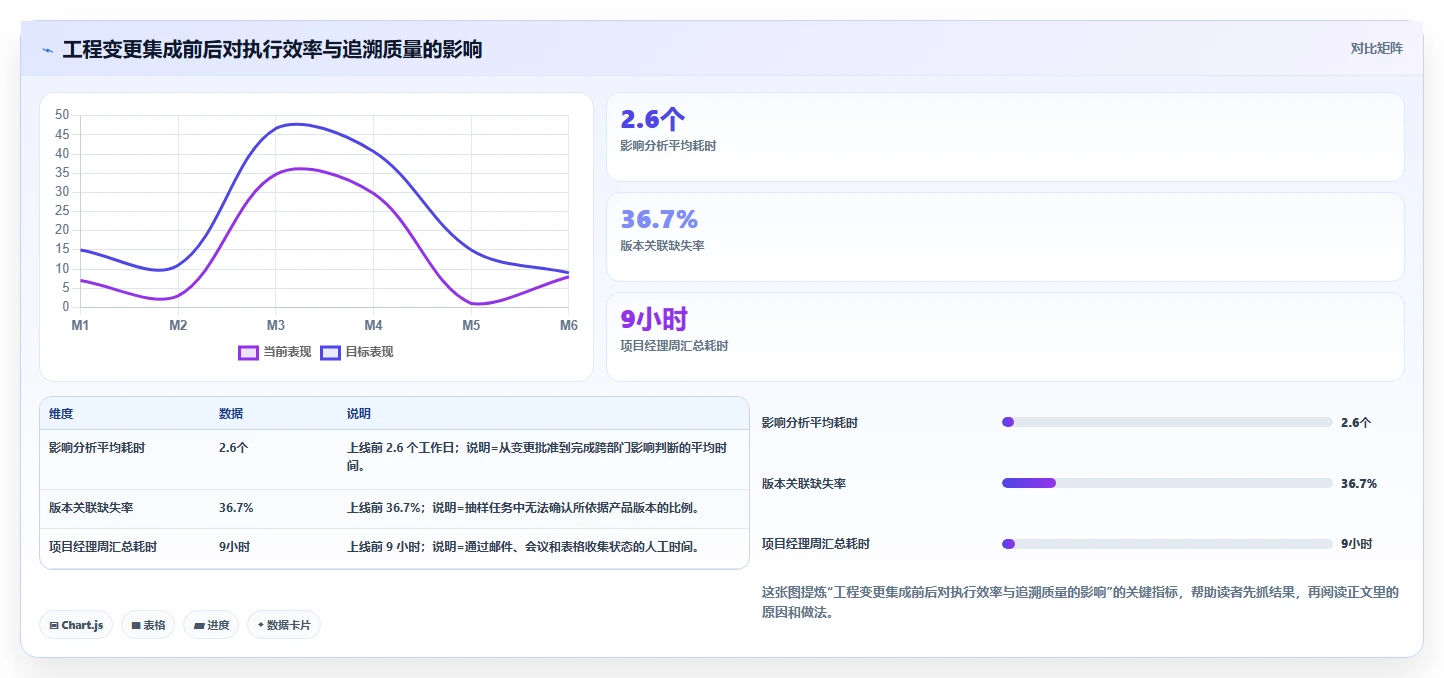Select the 2.6个 data card value

click(x=653, y=120)
